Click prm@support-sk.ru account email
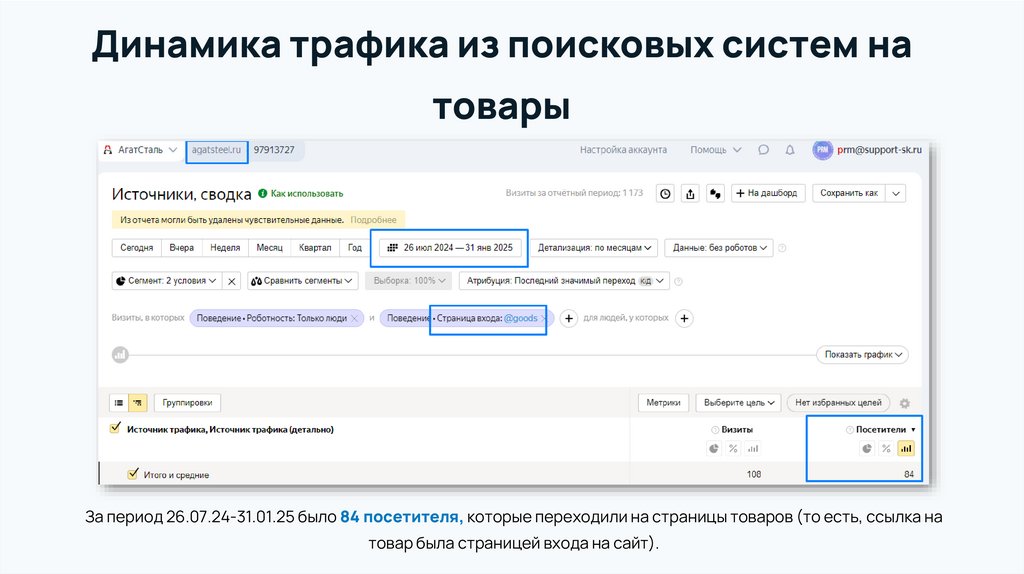 [x=879, y=150]
